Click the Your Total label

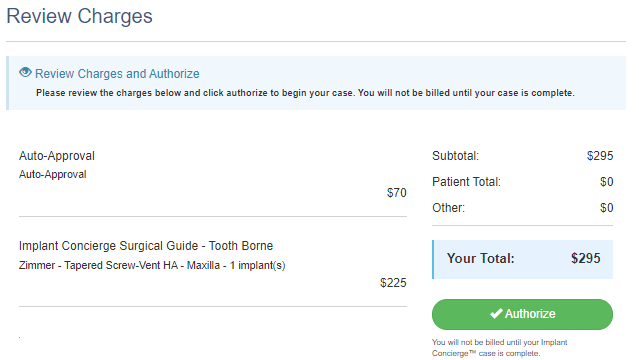480,258
